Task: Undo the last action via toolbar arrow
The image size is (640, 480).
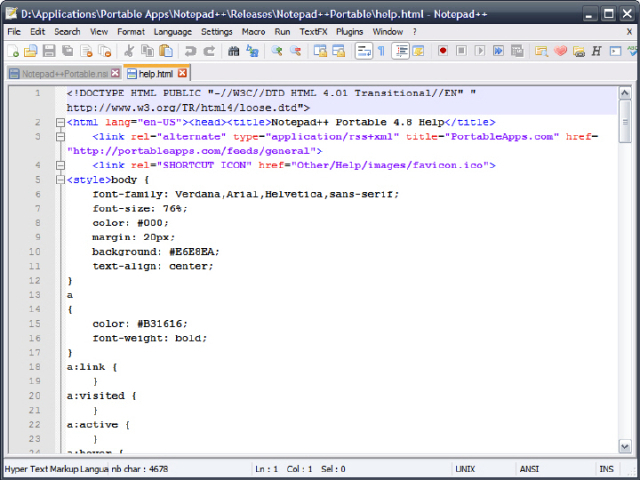Action: tap(190, 51)
